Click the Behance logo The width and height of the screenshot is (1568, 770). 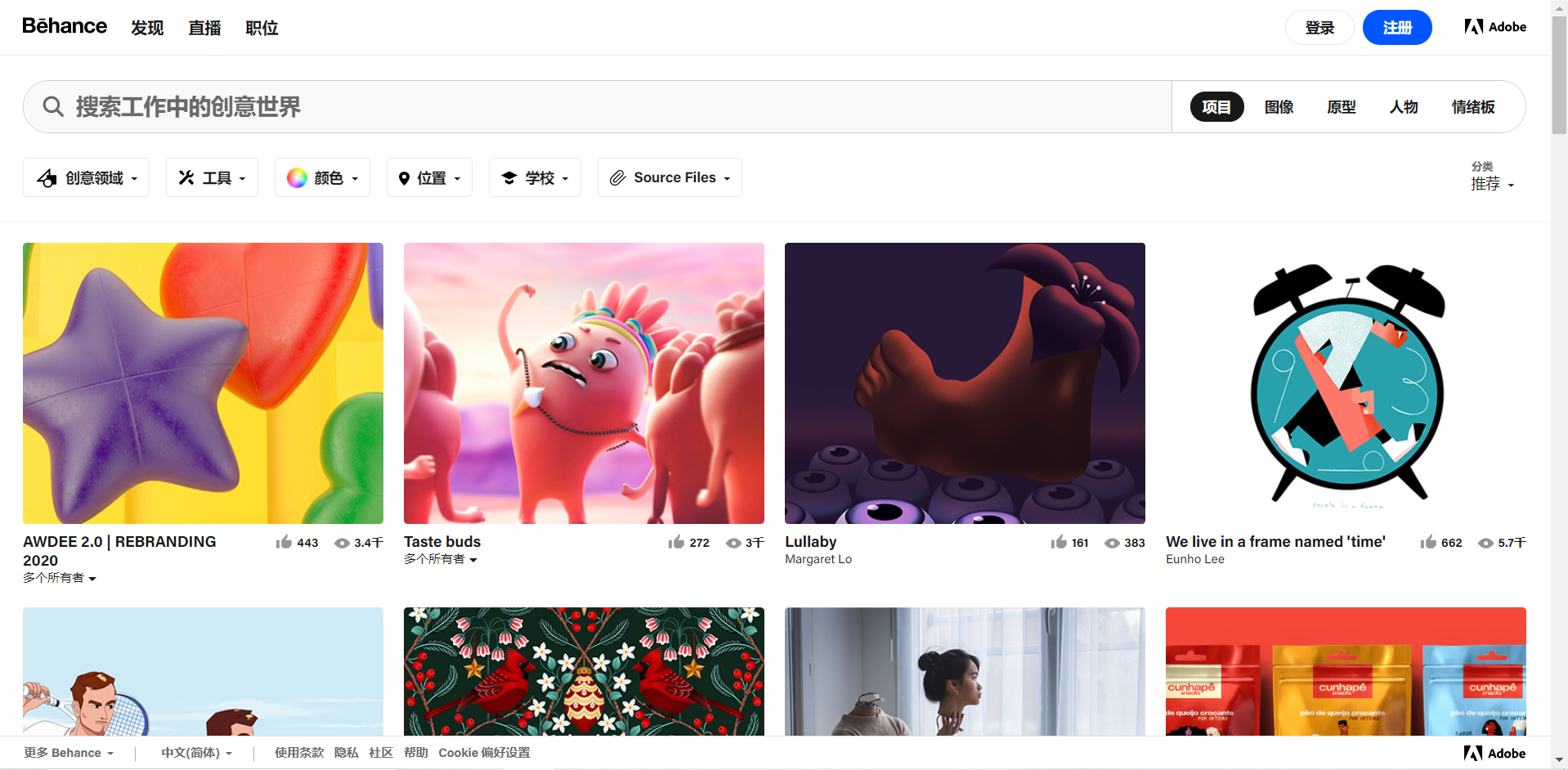coord(65,26)
